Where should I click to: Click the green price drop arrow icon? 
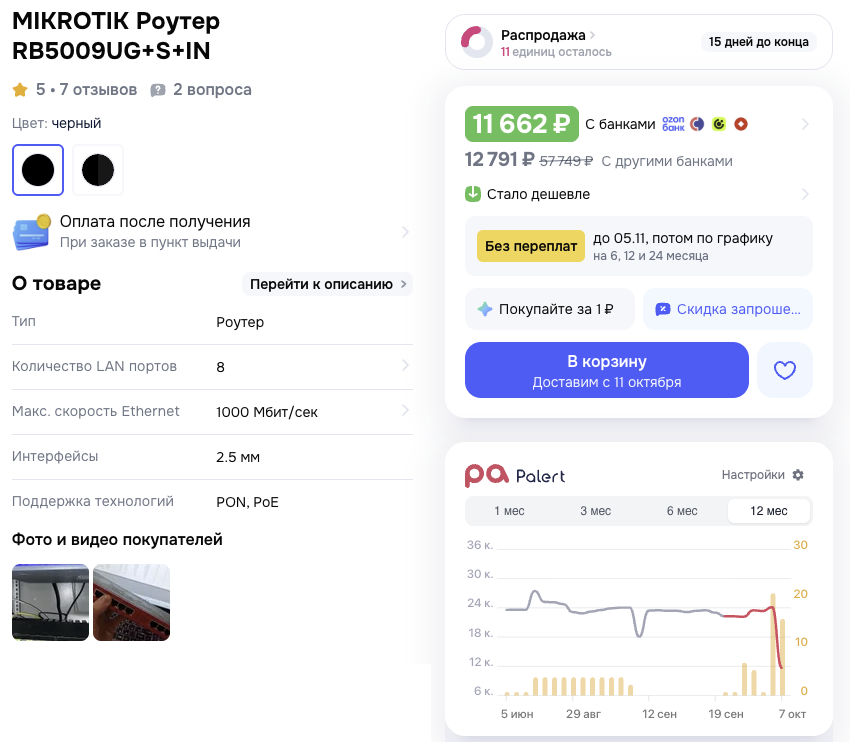coord(473,194)
